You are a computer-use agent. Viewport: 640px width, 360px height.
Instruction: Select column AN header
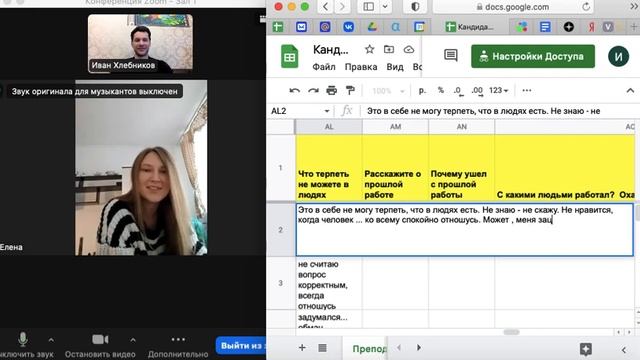[462, 127]
